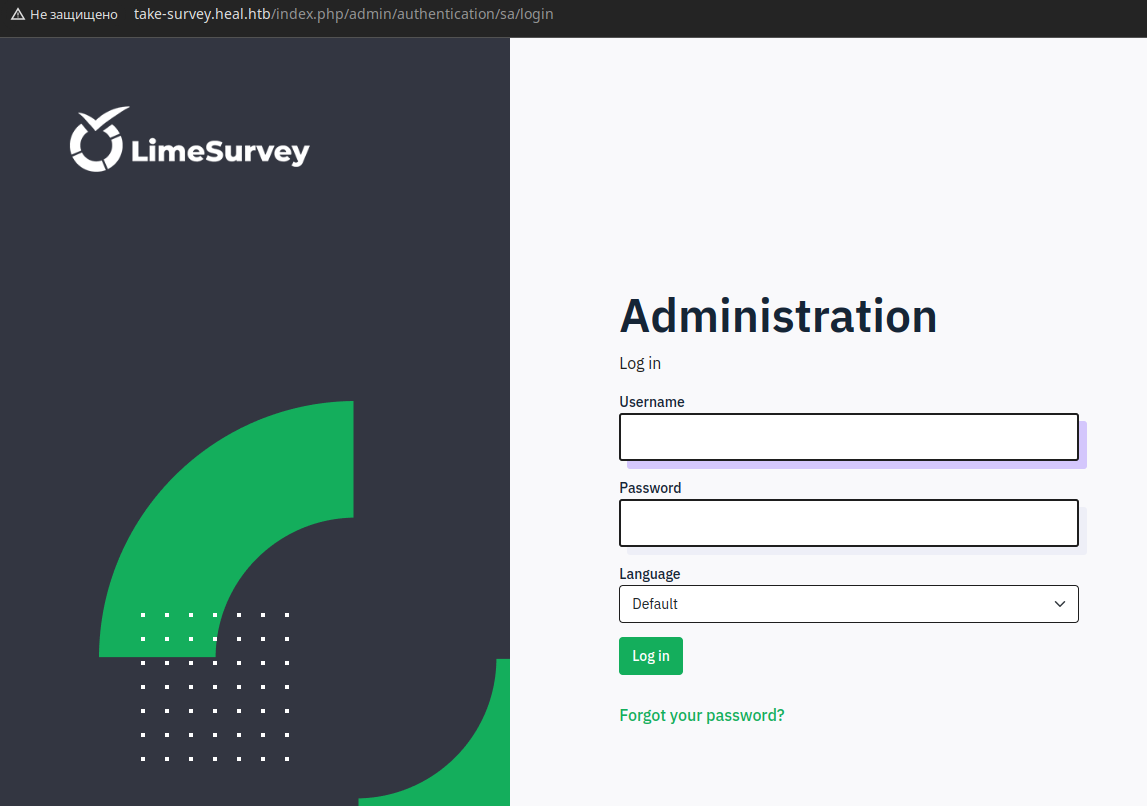Click the 'Log in' subtitle under Administration
The image size is (1147, 806).
(640, 364)
